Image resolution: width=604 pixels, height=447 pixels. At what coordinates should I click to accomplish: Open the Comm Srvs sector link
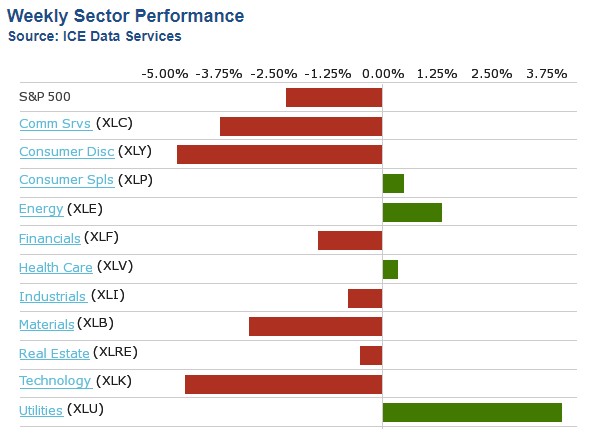click(55, 124)
